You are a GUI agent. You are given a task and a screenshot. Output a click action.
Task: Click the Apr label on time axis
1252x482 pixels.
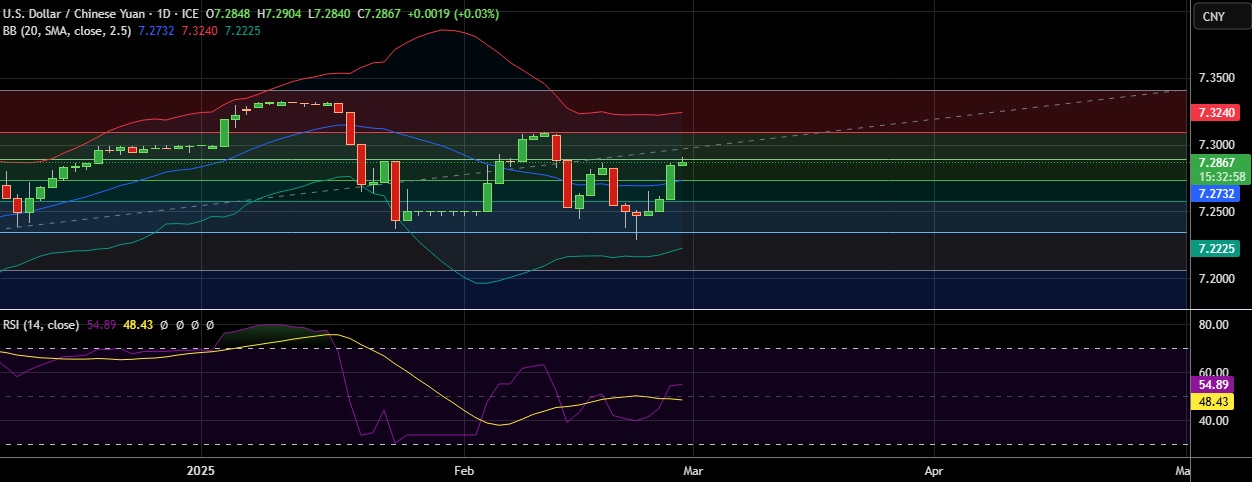pyautogui.click(x=934, y=469)
